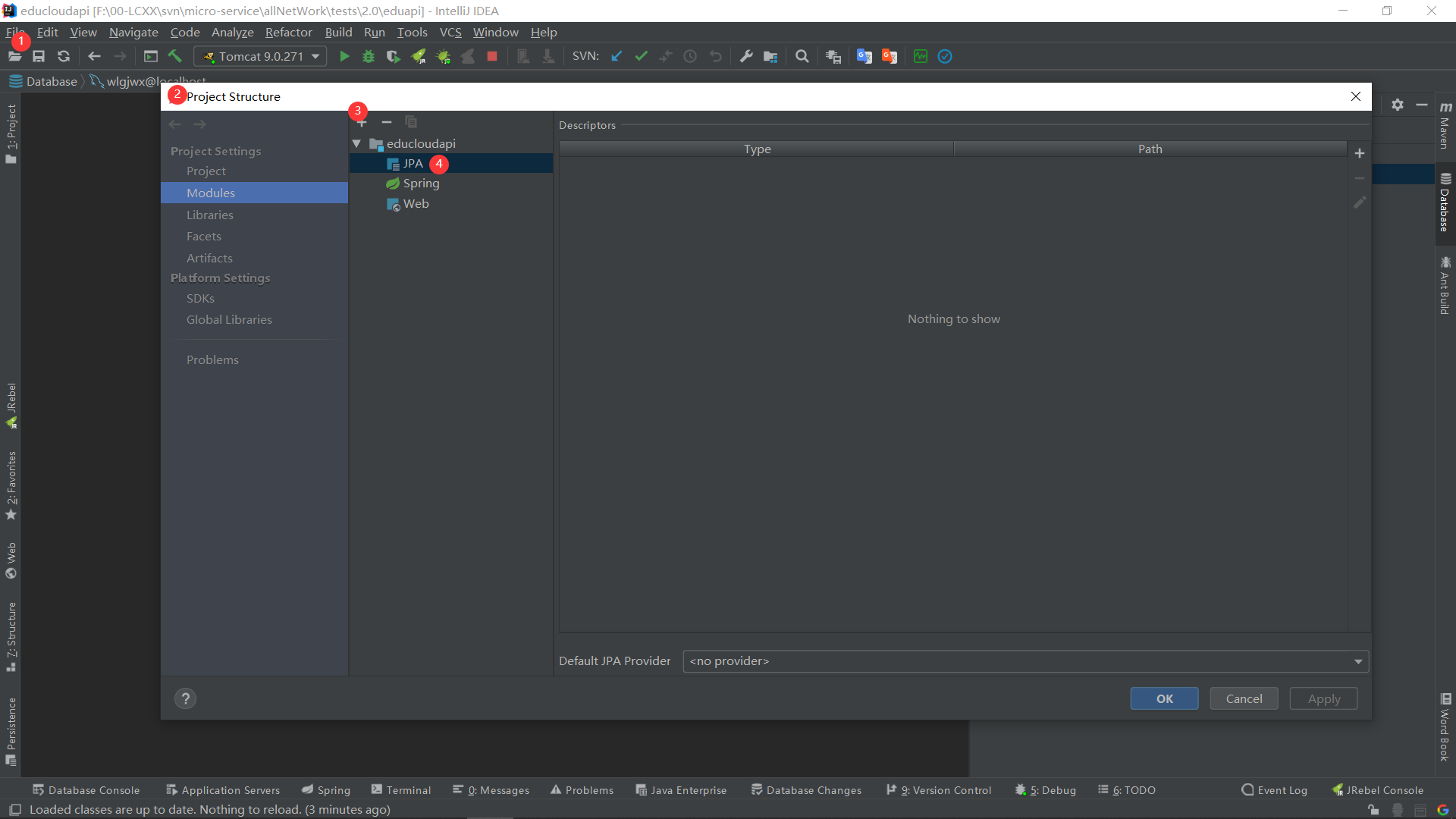The height and width of the screenshot is (819, 1456).
Task: Click the SVN Commit checkmark icon
Action: click(642, 56)
